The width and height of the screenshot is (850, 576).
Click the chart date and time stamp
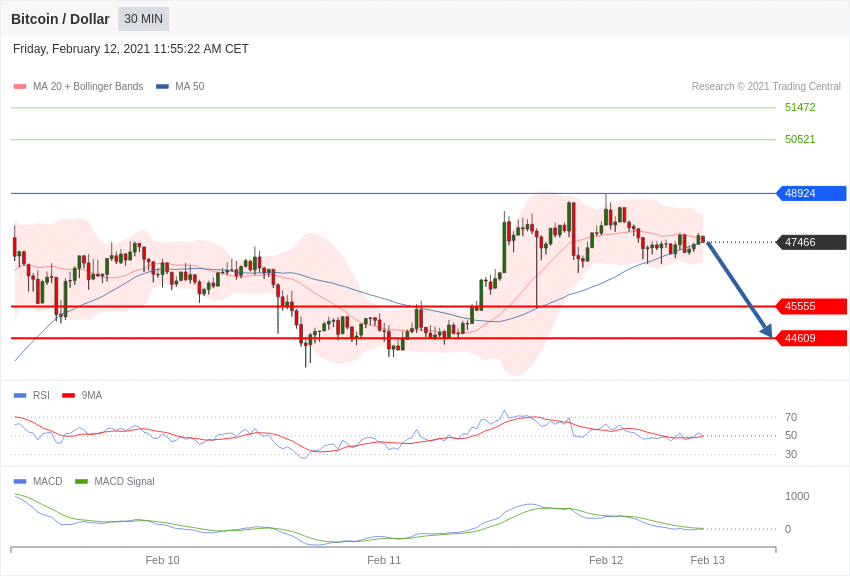tap(131, 49)
